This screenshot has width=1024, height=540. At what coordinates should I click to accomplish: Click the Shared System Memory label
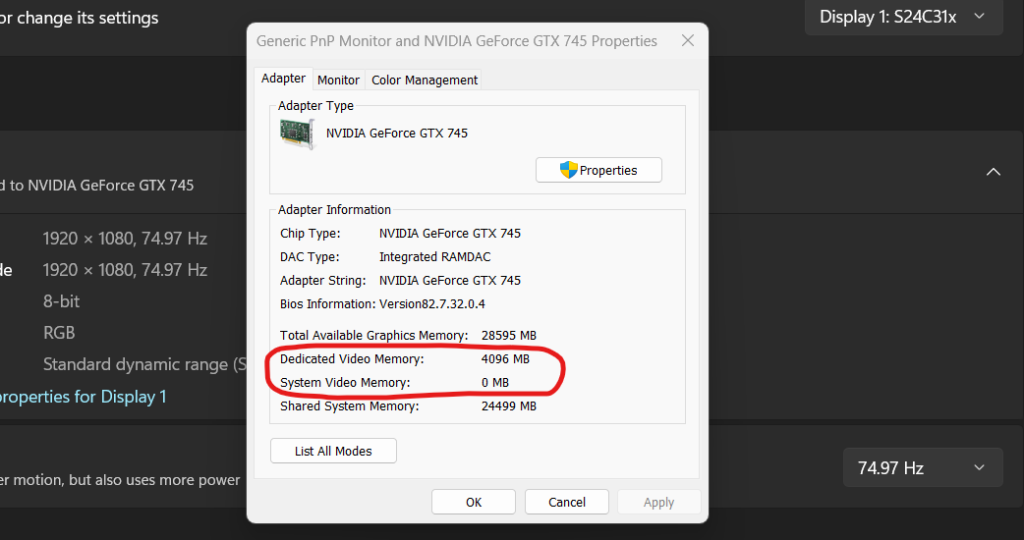pos(349,405)
